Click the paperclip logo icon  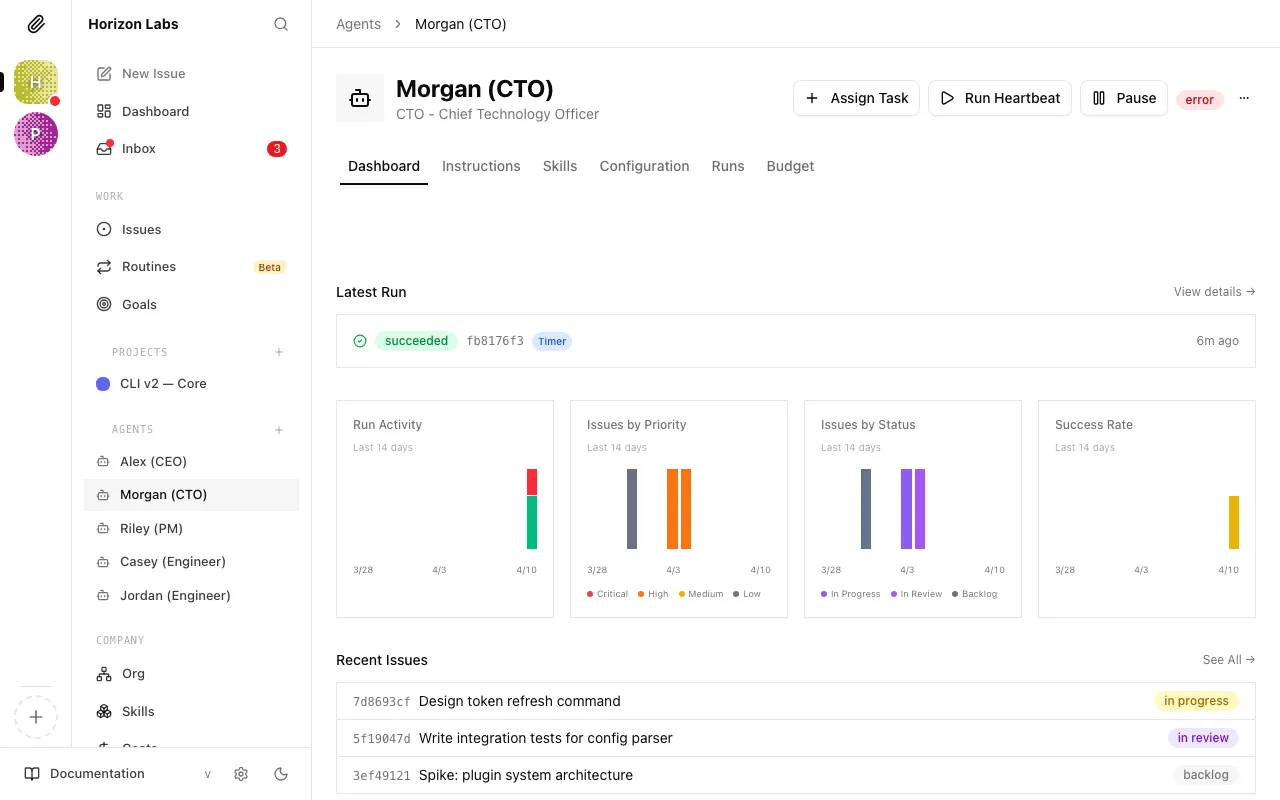36,24
